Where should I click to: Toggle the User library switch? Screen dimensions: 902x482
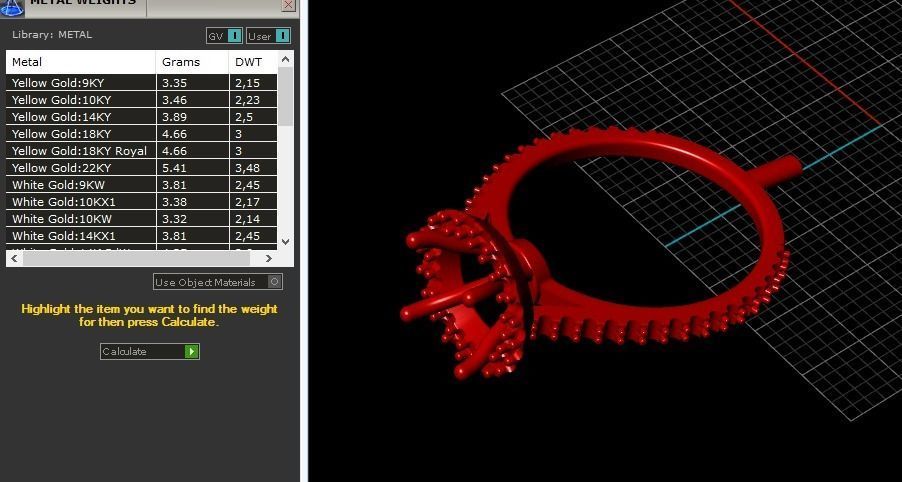269,36
